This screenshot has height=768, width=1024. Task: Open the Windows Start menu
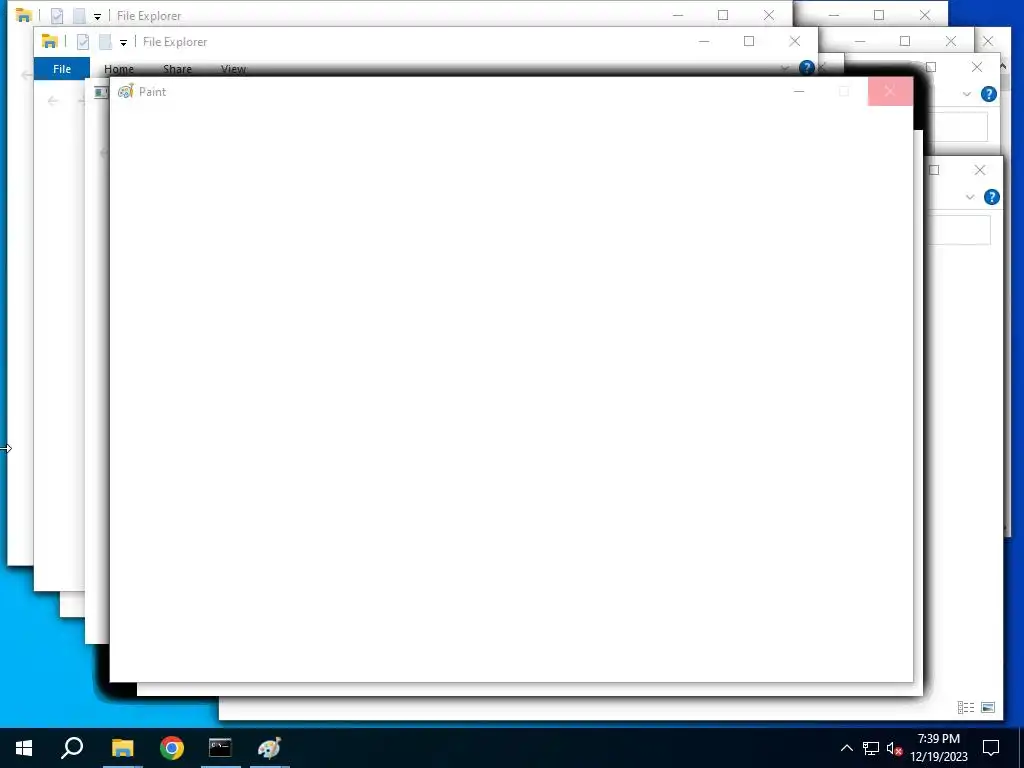[x=24, y=748]
